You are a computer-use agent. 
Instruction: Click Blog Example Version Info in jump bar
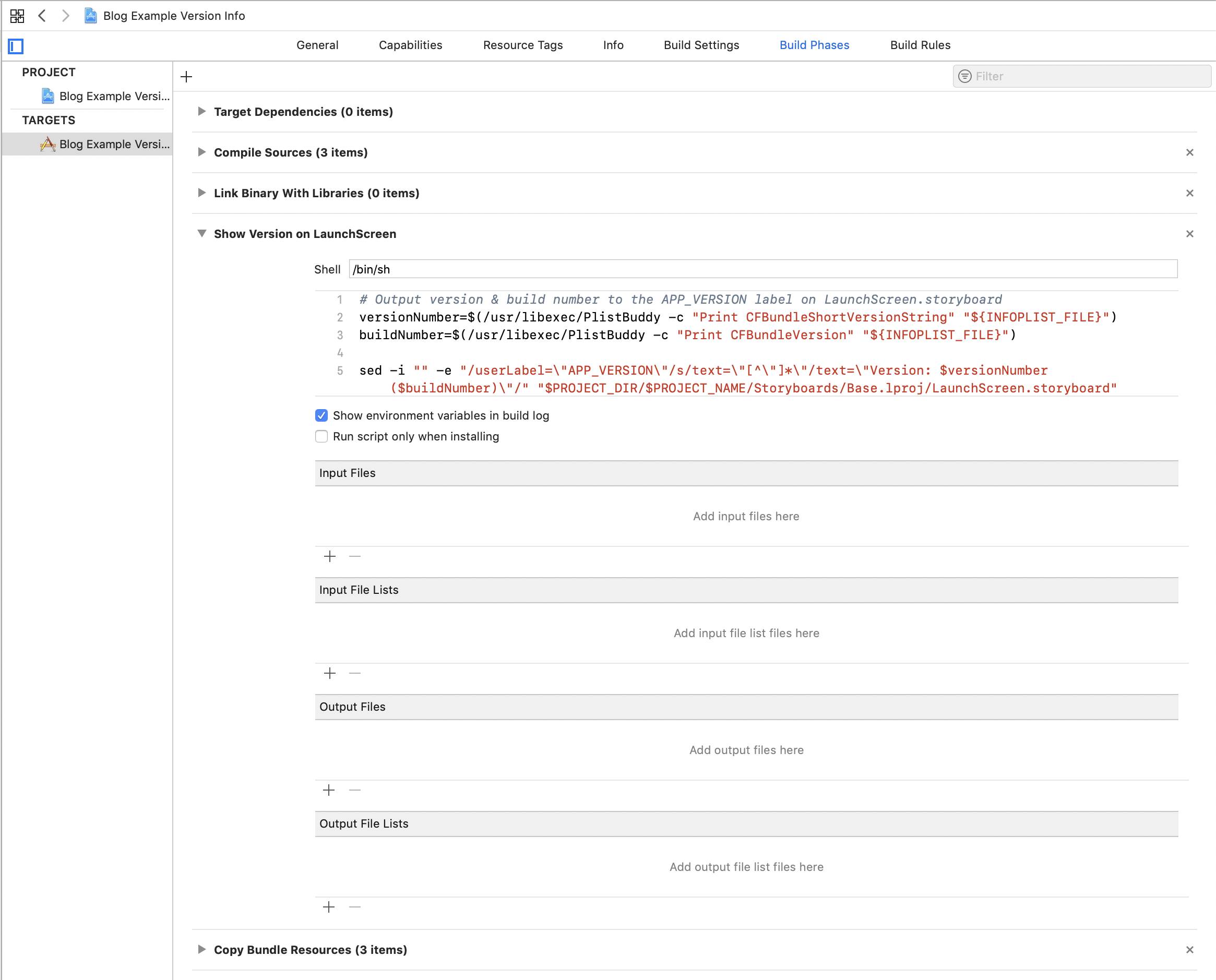click(174, 16)
